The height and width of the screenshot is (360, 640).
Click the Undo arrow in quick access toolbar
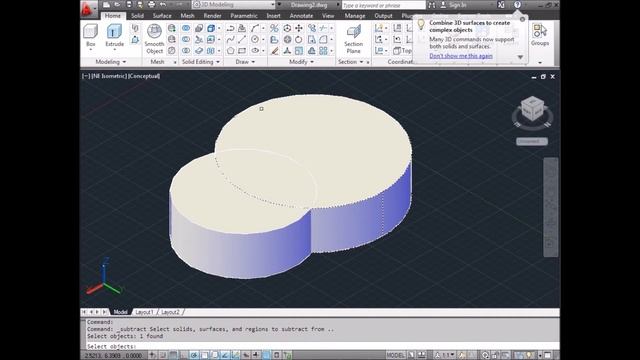163,5
